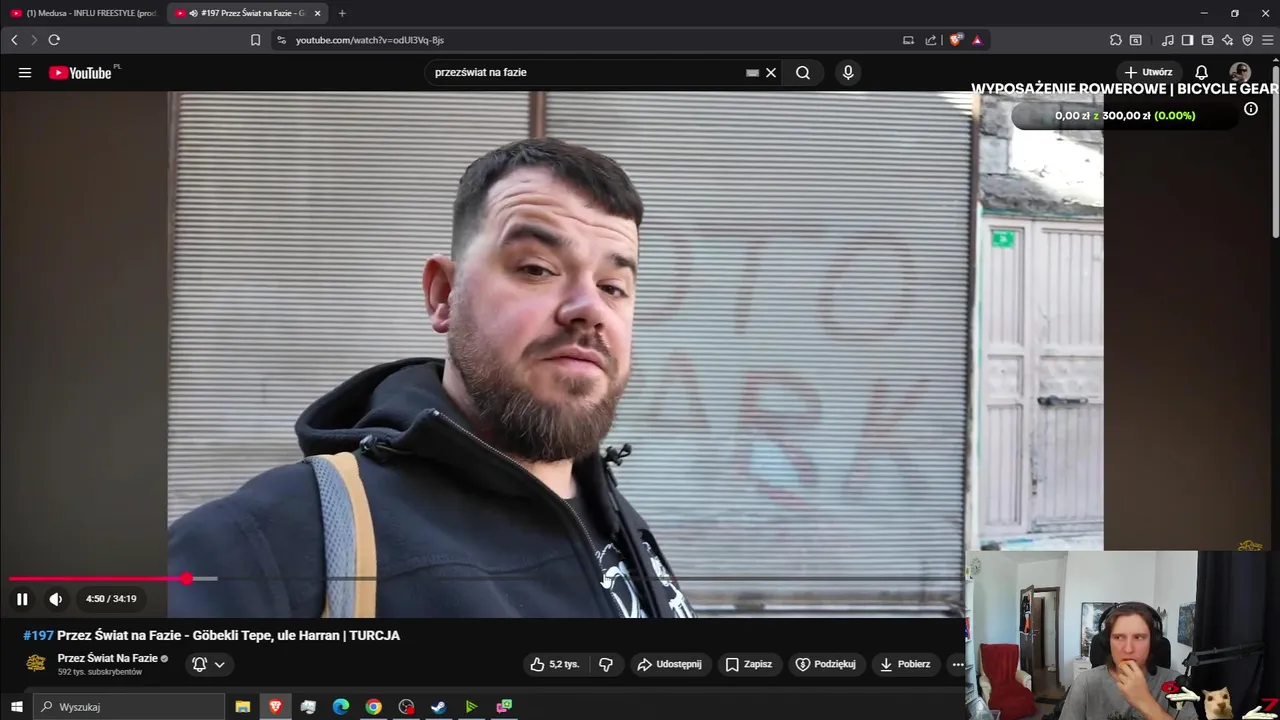Click the #197 hashtag link in title

[38, 635]
